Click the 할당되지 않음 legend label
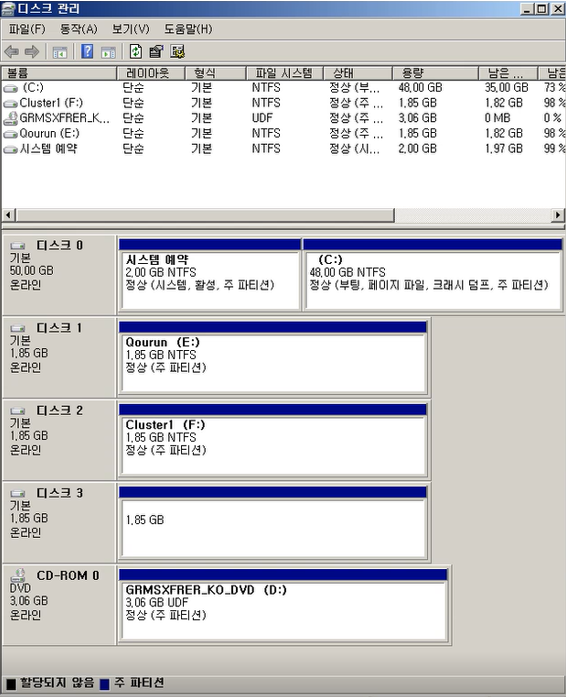Image resolution: width=566 pixels, height=697 pixels. 57,683
